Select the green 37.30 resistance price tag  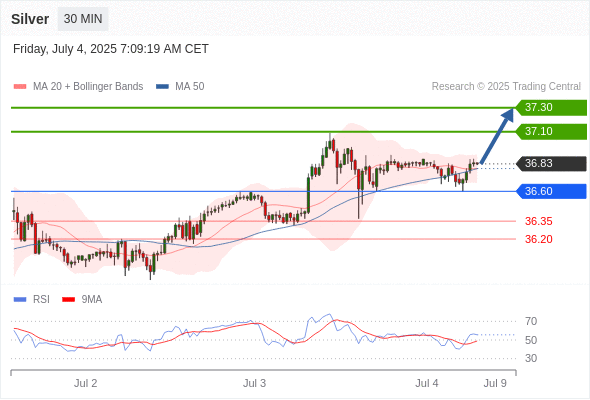point(551,108)
